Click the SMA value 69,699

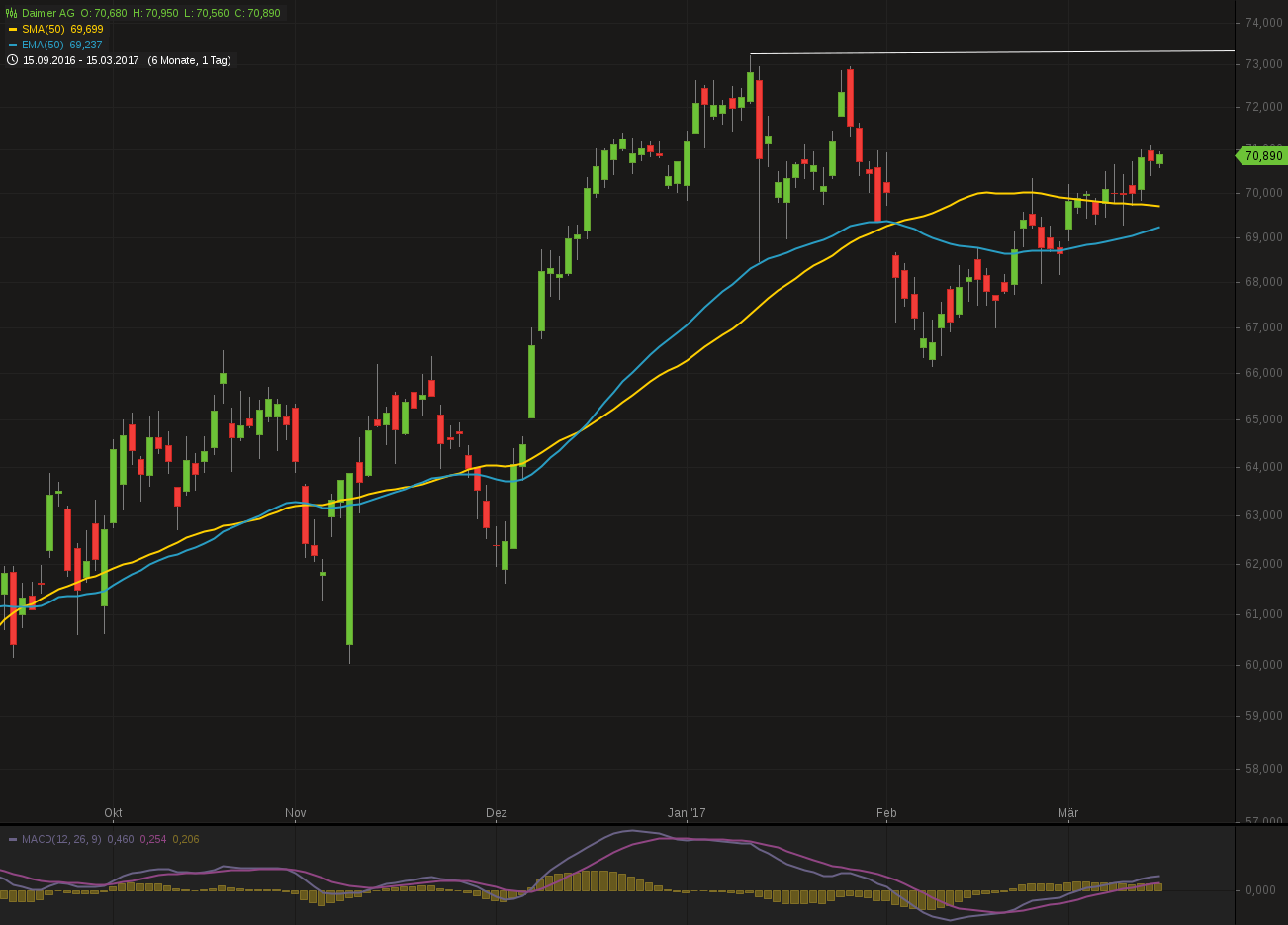(x=87, y=29)
